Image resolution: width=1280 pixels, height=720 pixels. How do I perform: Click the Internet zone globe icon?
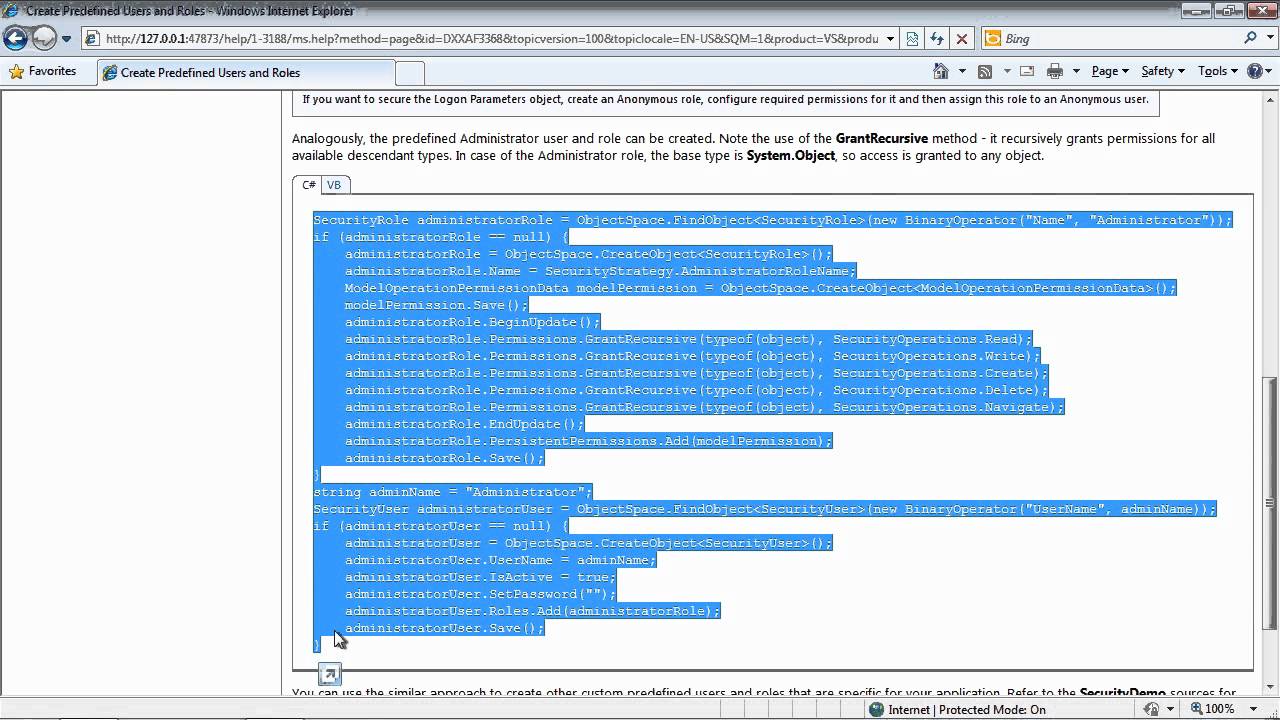tap(876, 709)
